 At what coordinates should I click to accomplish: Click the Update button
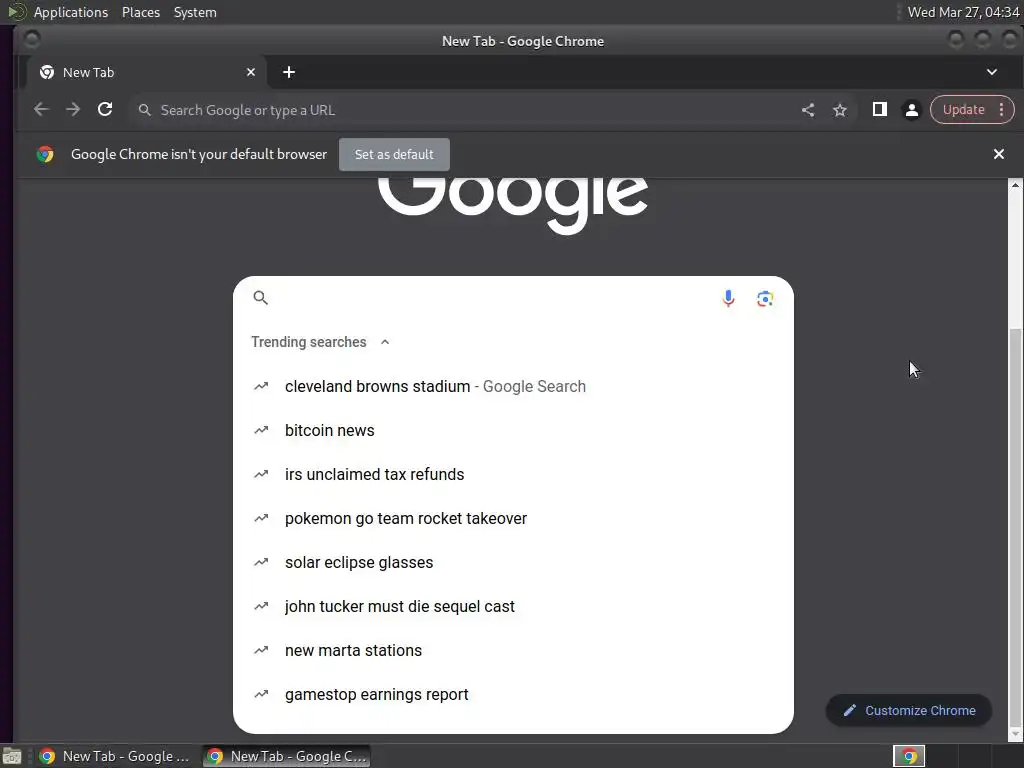tap(963, 110)
